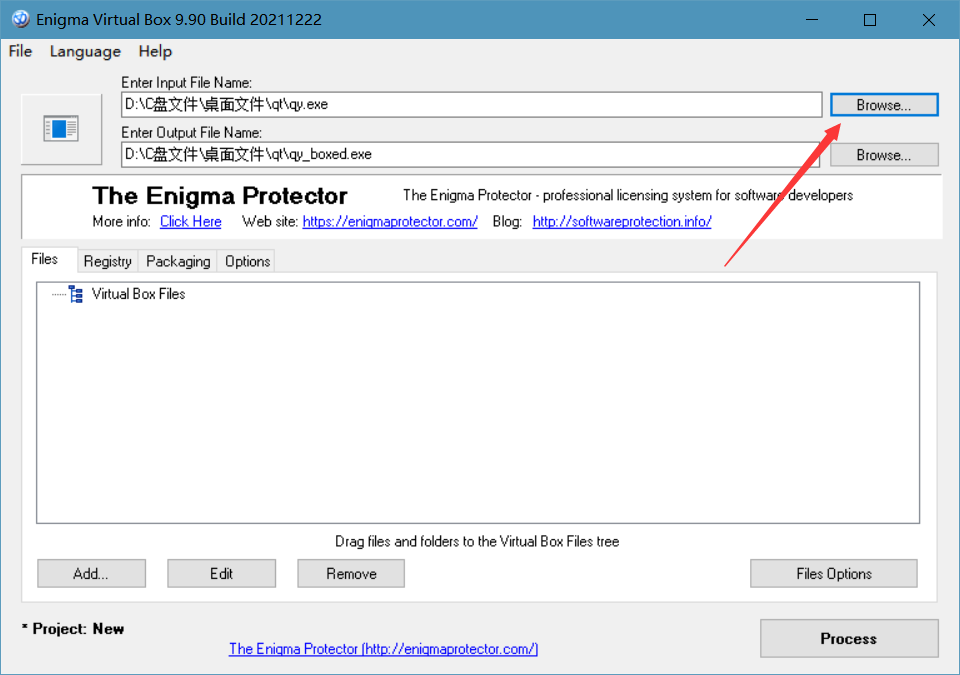960x675 pixels.
Task: Open the File menu
Action: 20,51
